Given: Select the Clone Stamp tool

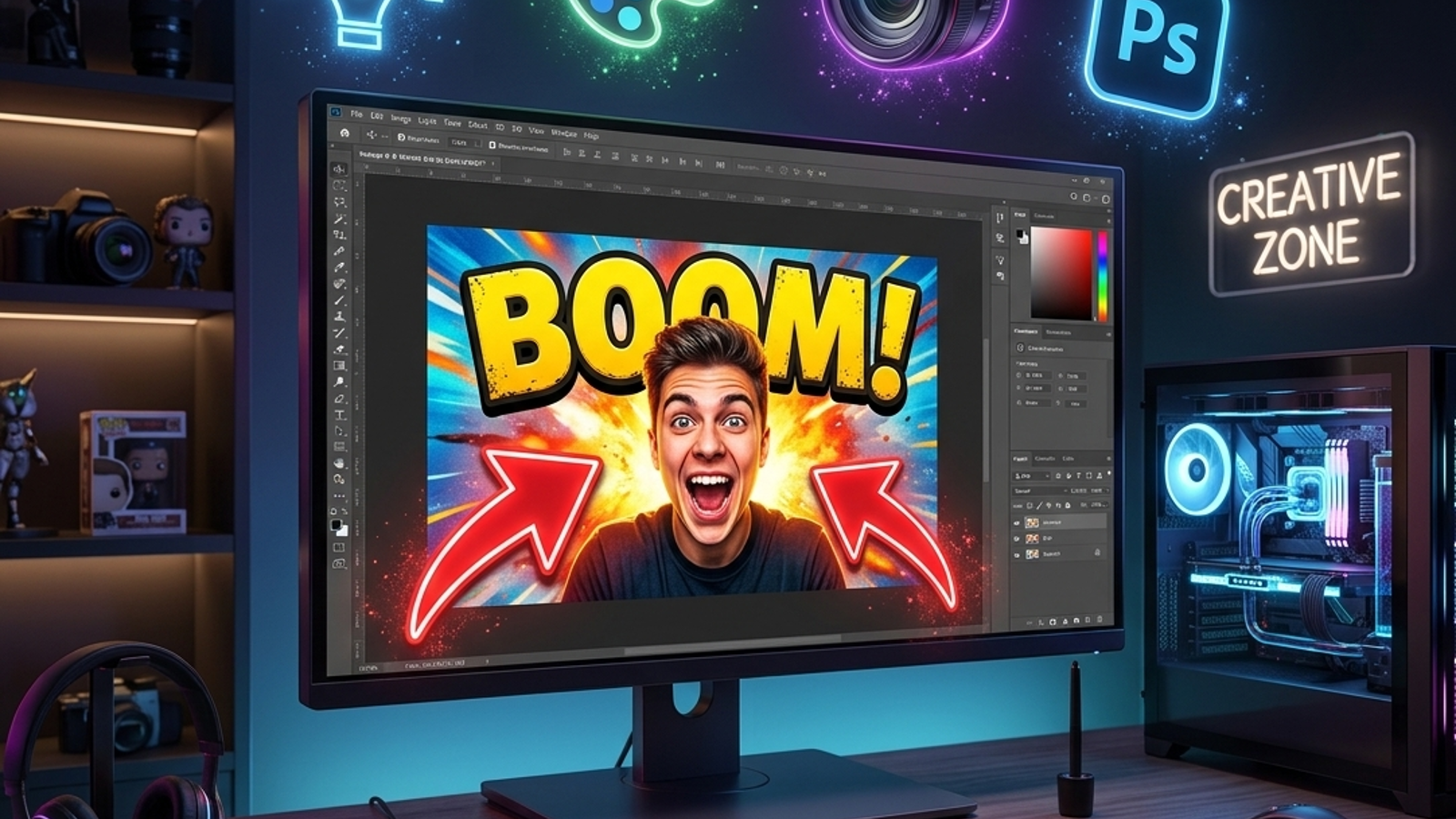Looking at the screenshot, I should (339, 316).
